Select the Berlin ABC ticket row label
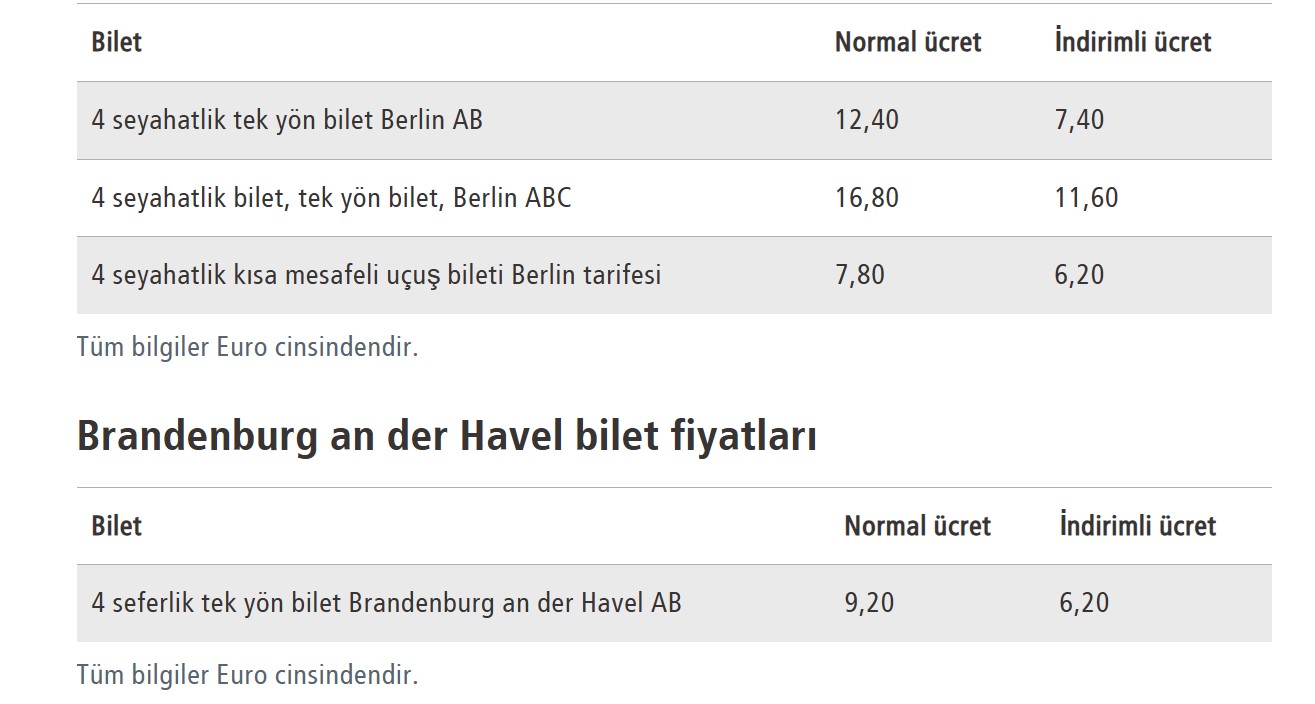1315x704 pixels. pyautogui.click(x=331, y=198)
